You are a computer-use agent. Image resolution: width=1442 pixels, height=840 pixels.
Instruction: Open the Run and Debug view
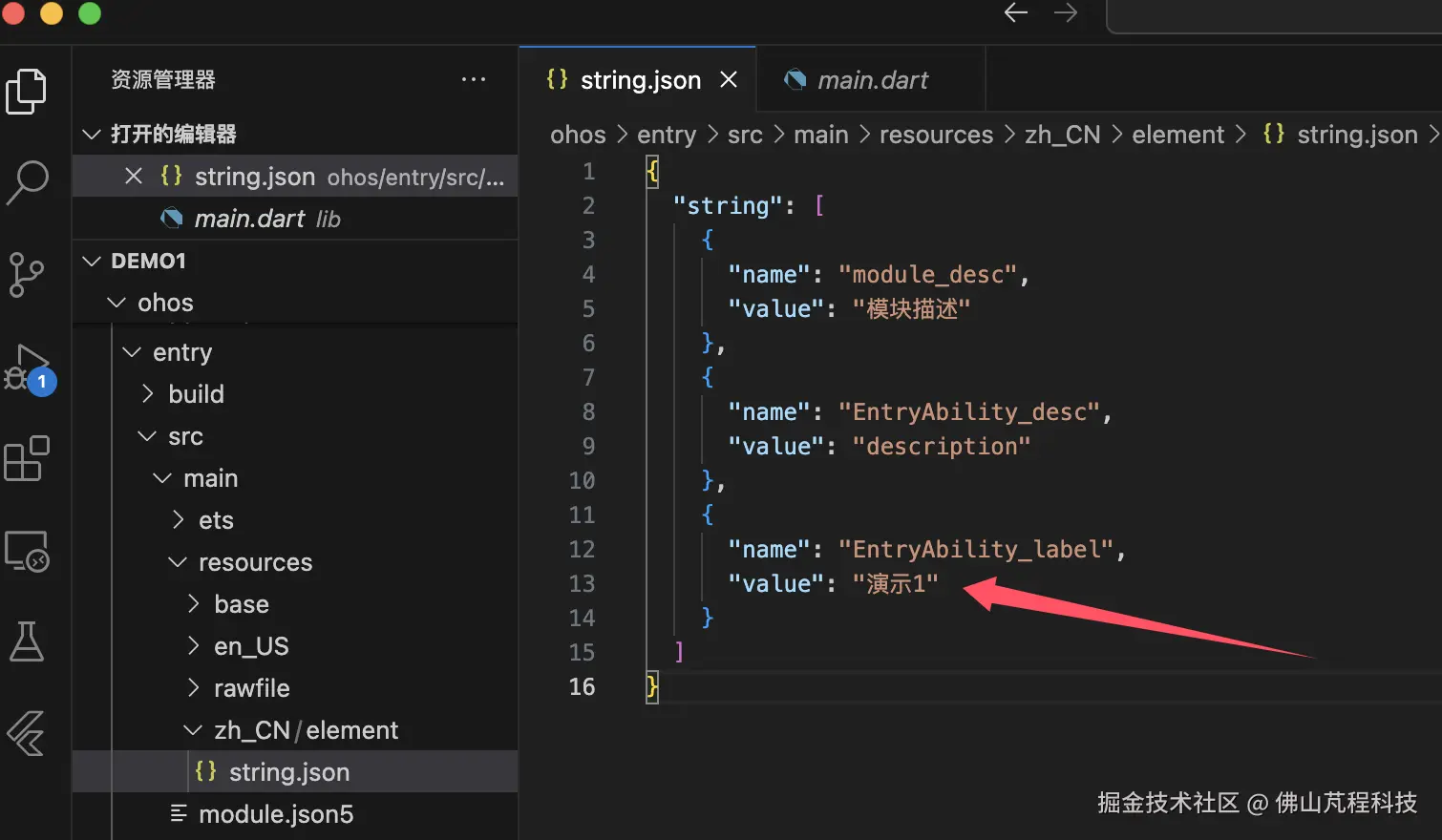[x=27, y=367]
